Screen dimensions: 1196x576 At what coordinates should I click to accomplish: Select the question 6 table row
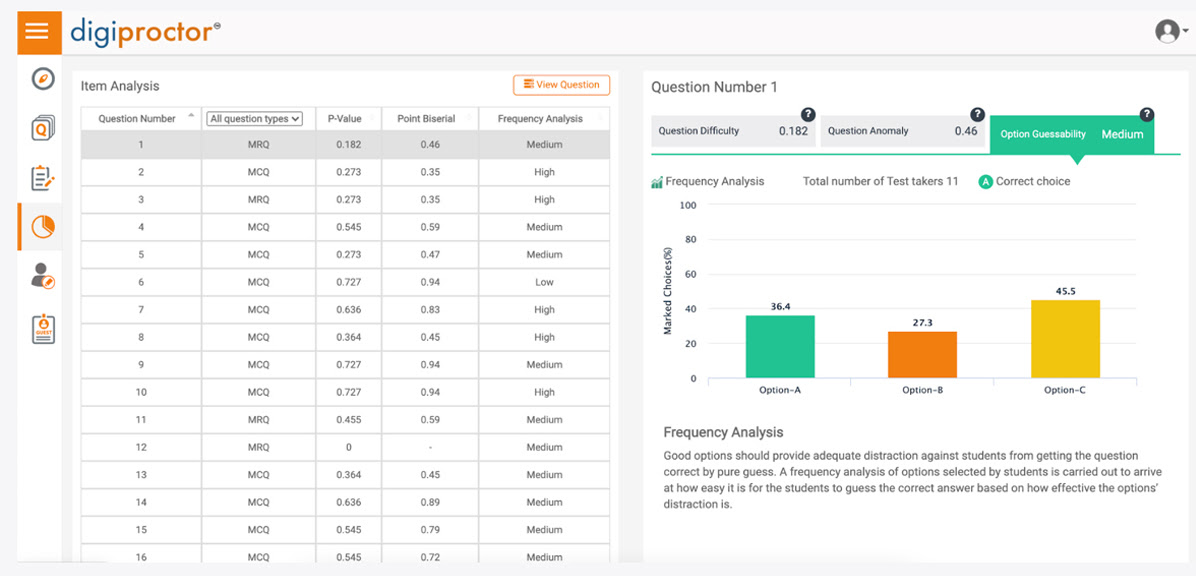pos(344,282)
